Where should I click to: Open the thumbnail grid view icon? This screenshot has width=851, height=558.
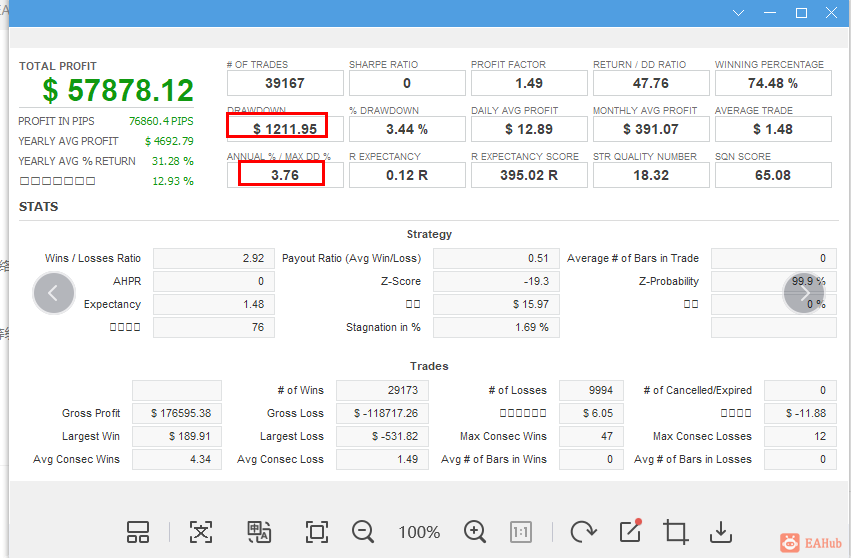[138, 532]
